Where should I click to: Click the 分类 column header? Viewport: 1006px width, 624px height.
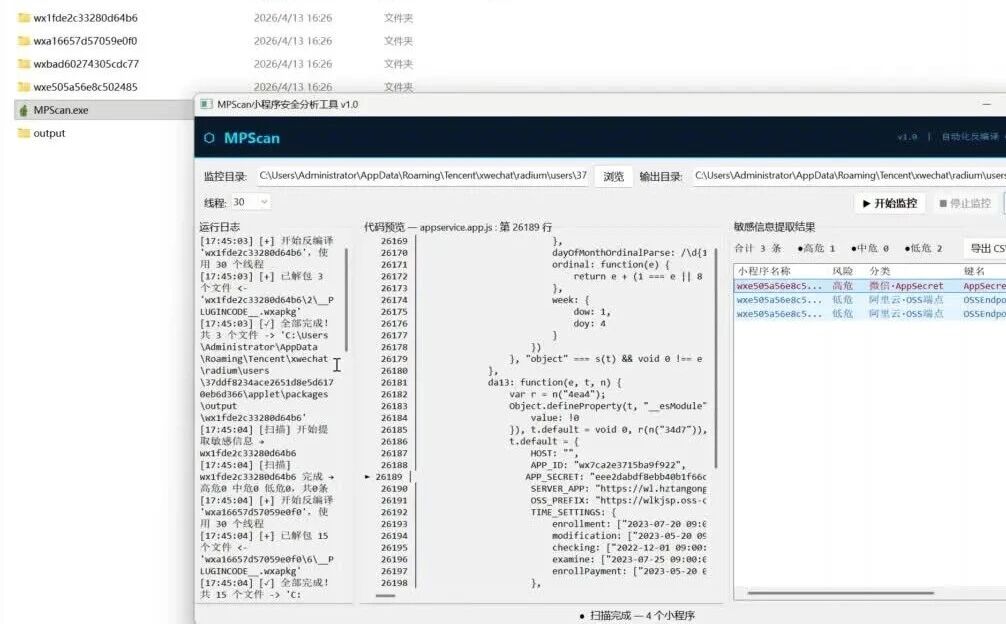click(880, 271)
